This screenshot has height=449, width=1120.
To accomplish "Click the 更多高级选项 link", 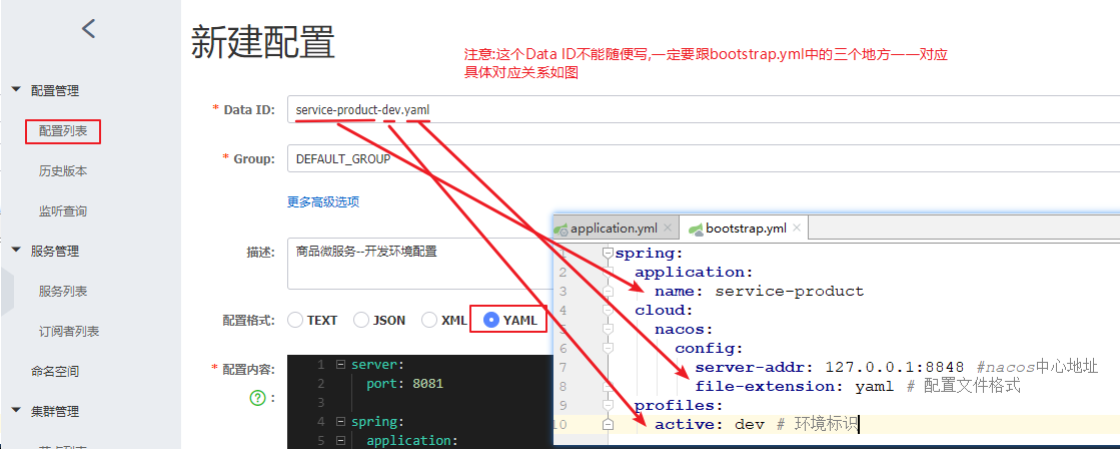I will [x=323, y=202].
